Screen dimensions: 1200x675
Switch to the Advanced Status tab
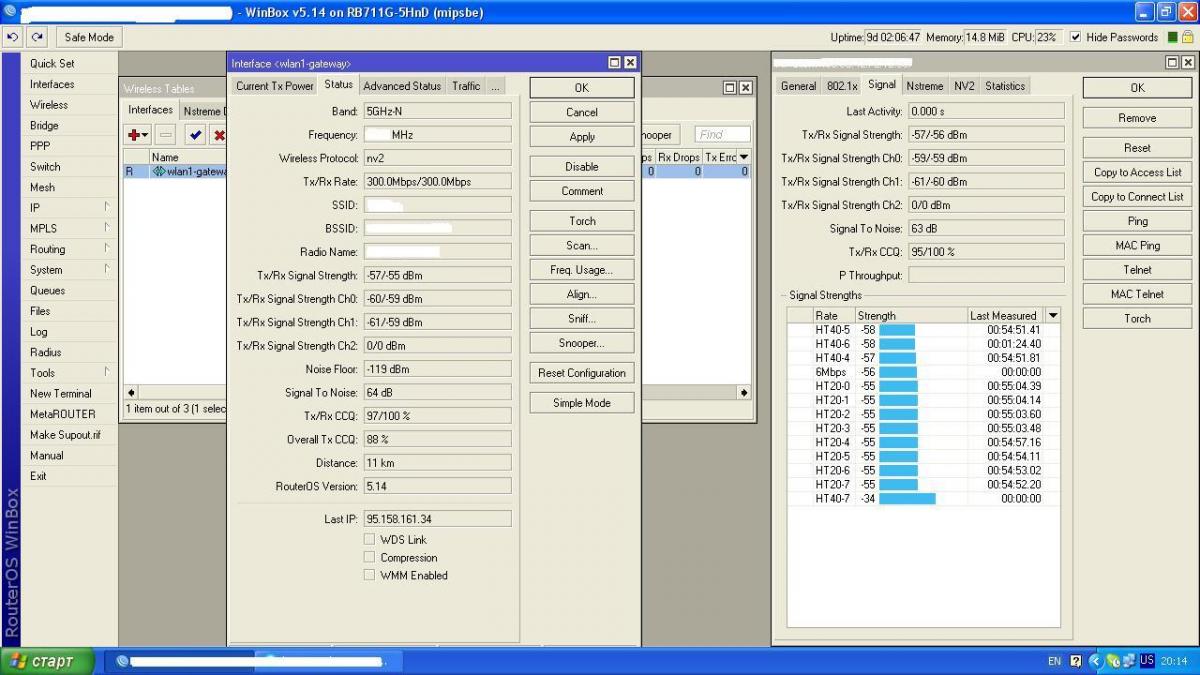point(401,86)
